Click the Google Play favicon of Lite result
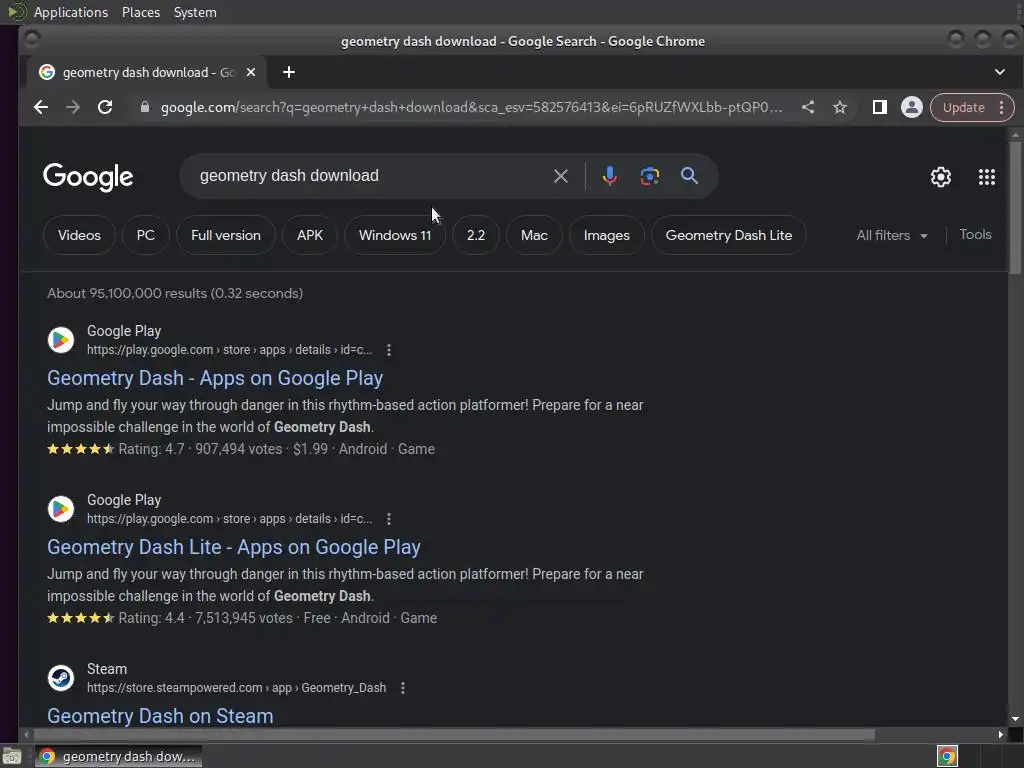 pyautogui.click(x=61, y=509)
